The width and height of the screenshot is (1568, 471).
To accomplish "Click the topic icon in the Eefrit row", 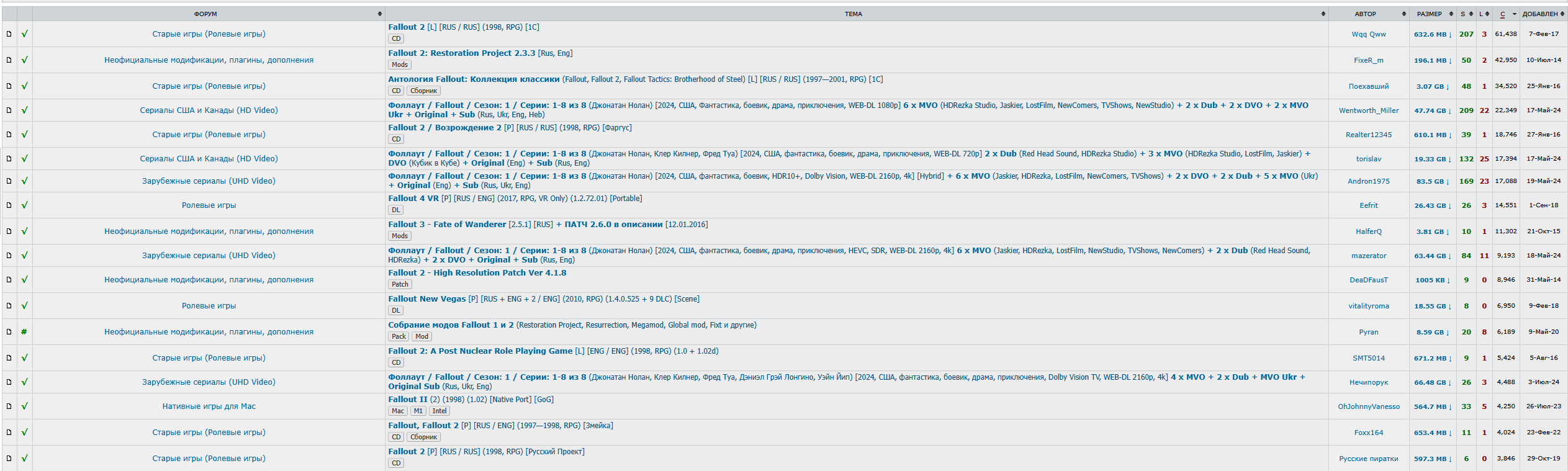I will tap(9, 205).
